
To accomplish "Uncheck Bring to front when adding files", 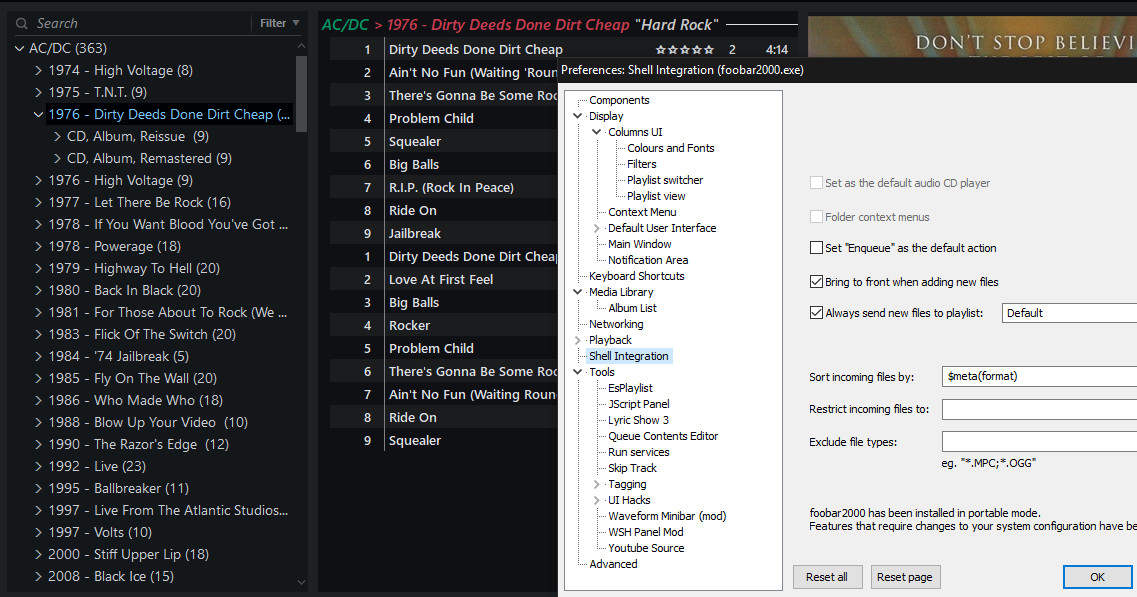I will 816,282.
